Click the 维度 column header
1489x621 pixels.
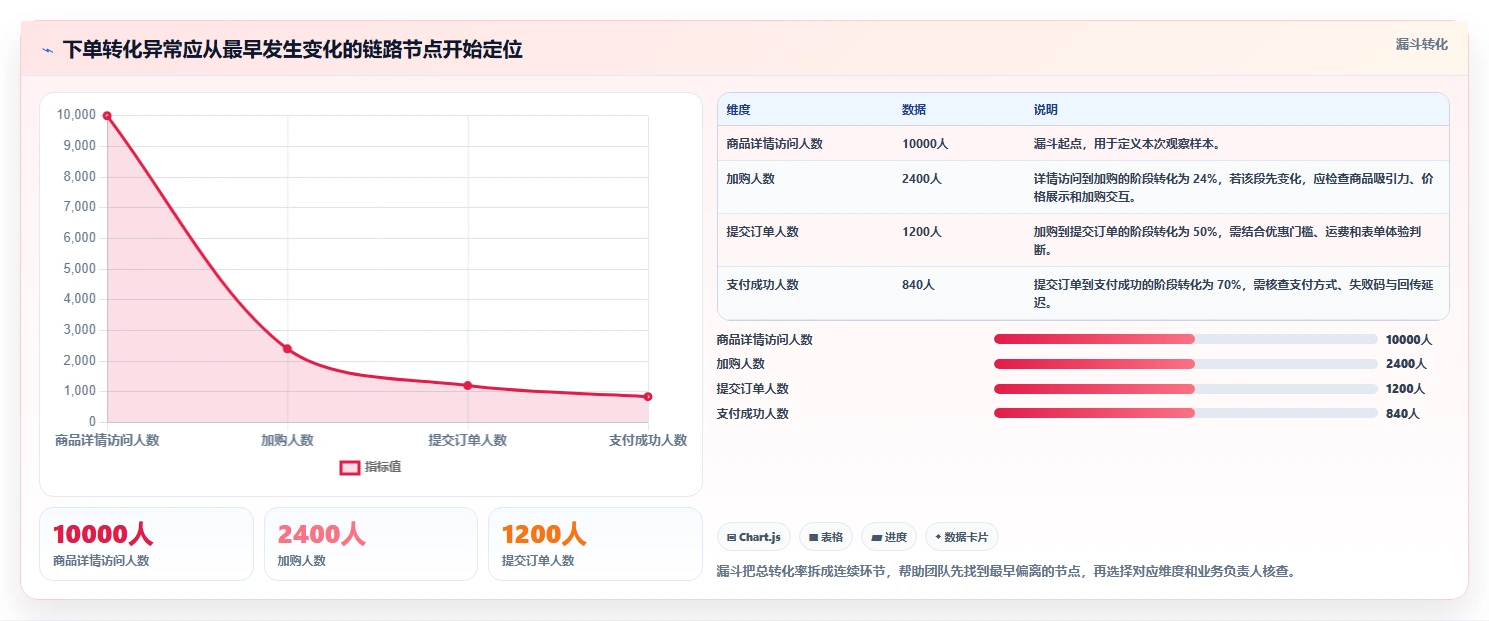coord(738,109)
